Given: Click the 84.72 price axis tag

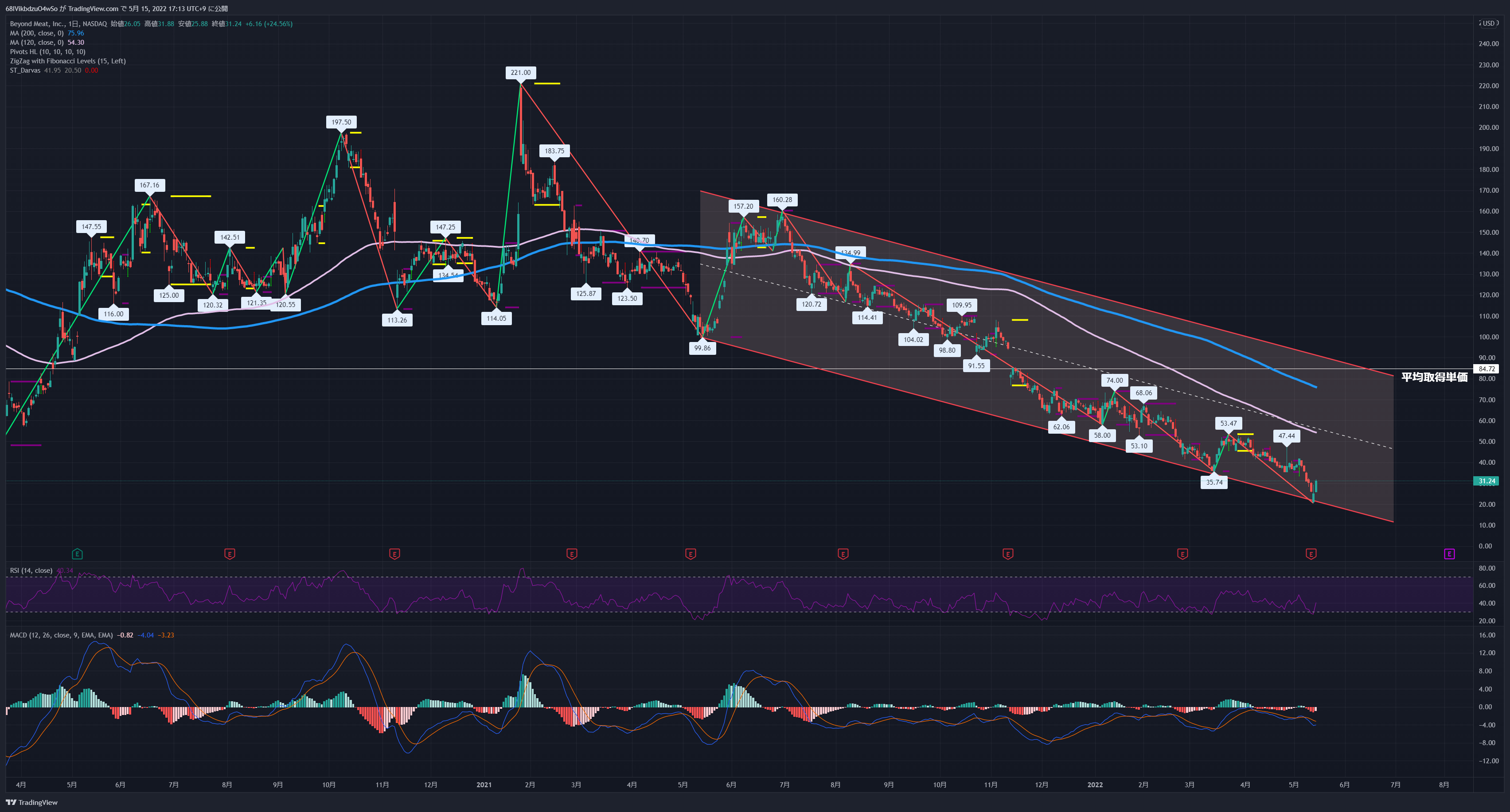Looking at the screenshot, I should point(1487,369).
